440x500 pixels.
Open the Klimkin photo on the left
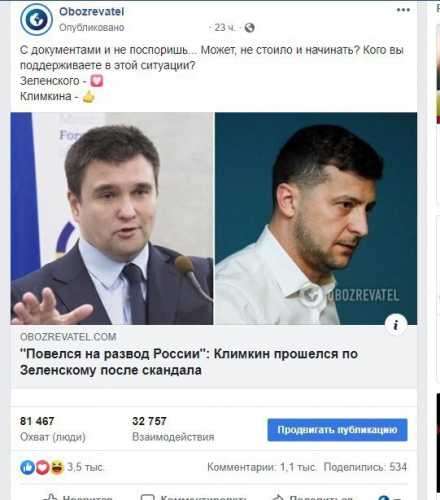click(112, 218)
